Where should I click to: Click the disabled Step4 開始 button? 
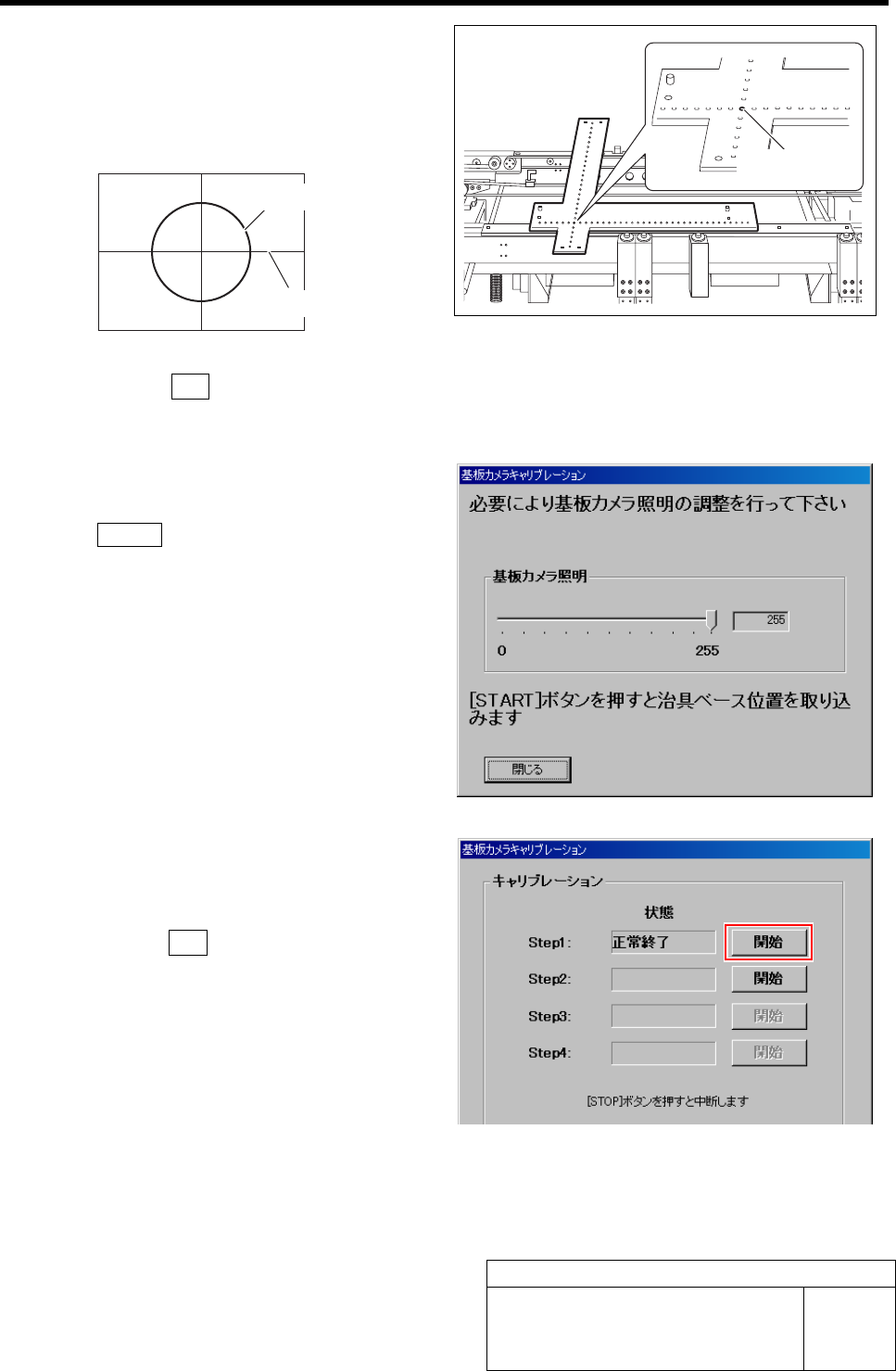(x=769, y=1053)
